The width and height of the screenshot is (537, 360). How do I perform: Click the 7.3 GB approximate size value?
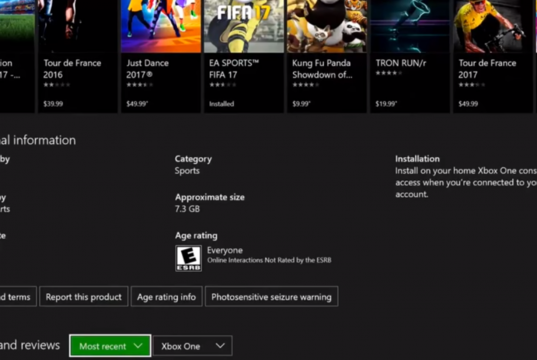(x=187, y=209)
